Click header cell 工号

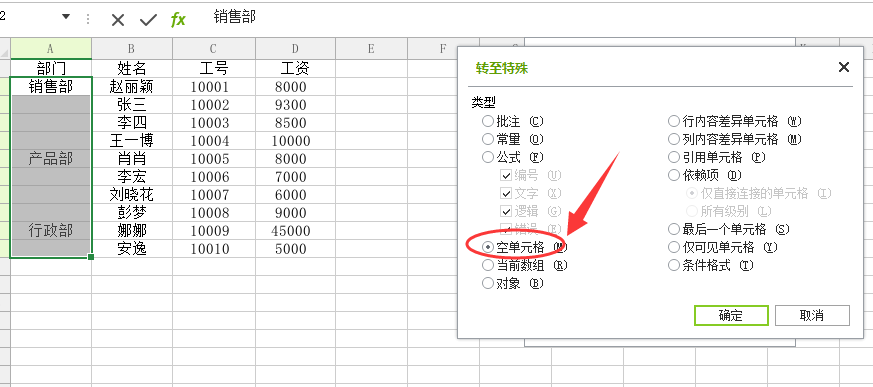click(x=214, y=68)
